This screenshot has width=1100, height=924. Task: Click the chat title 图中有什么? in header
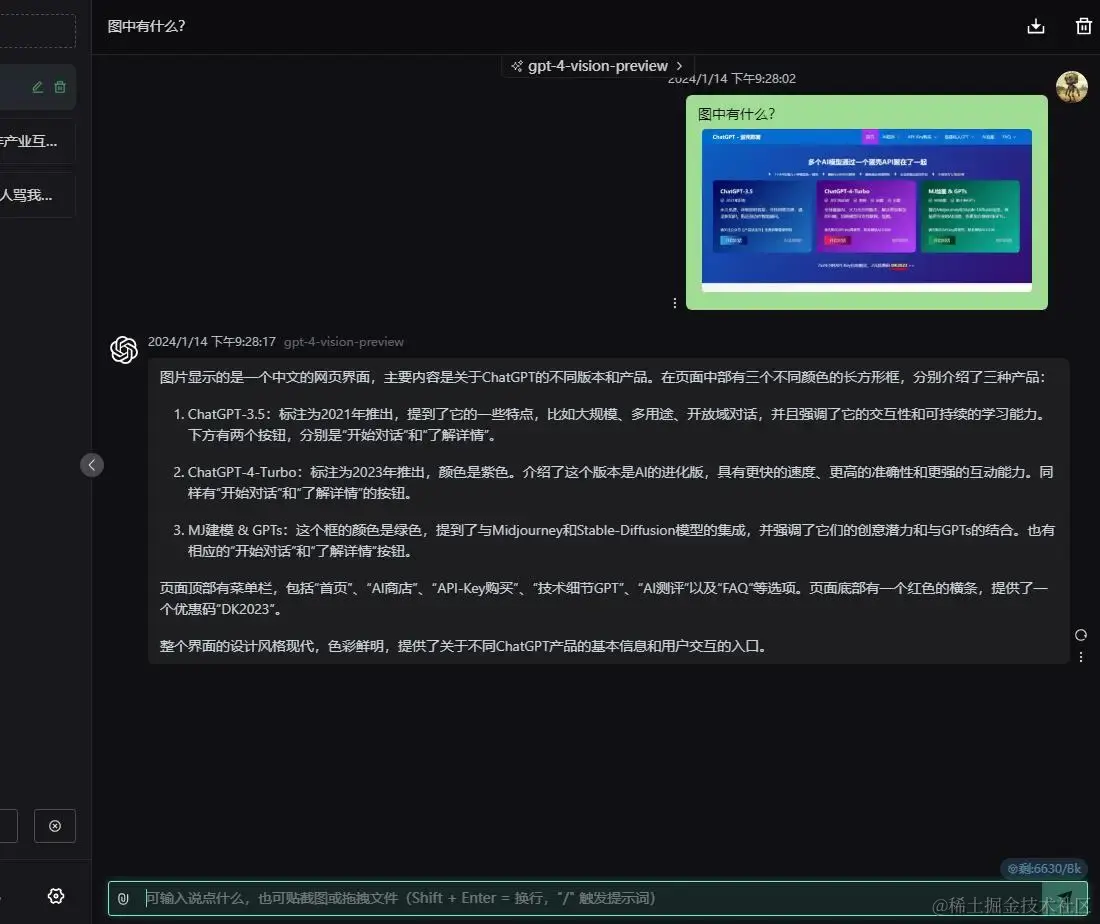tap(146, 27)
